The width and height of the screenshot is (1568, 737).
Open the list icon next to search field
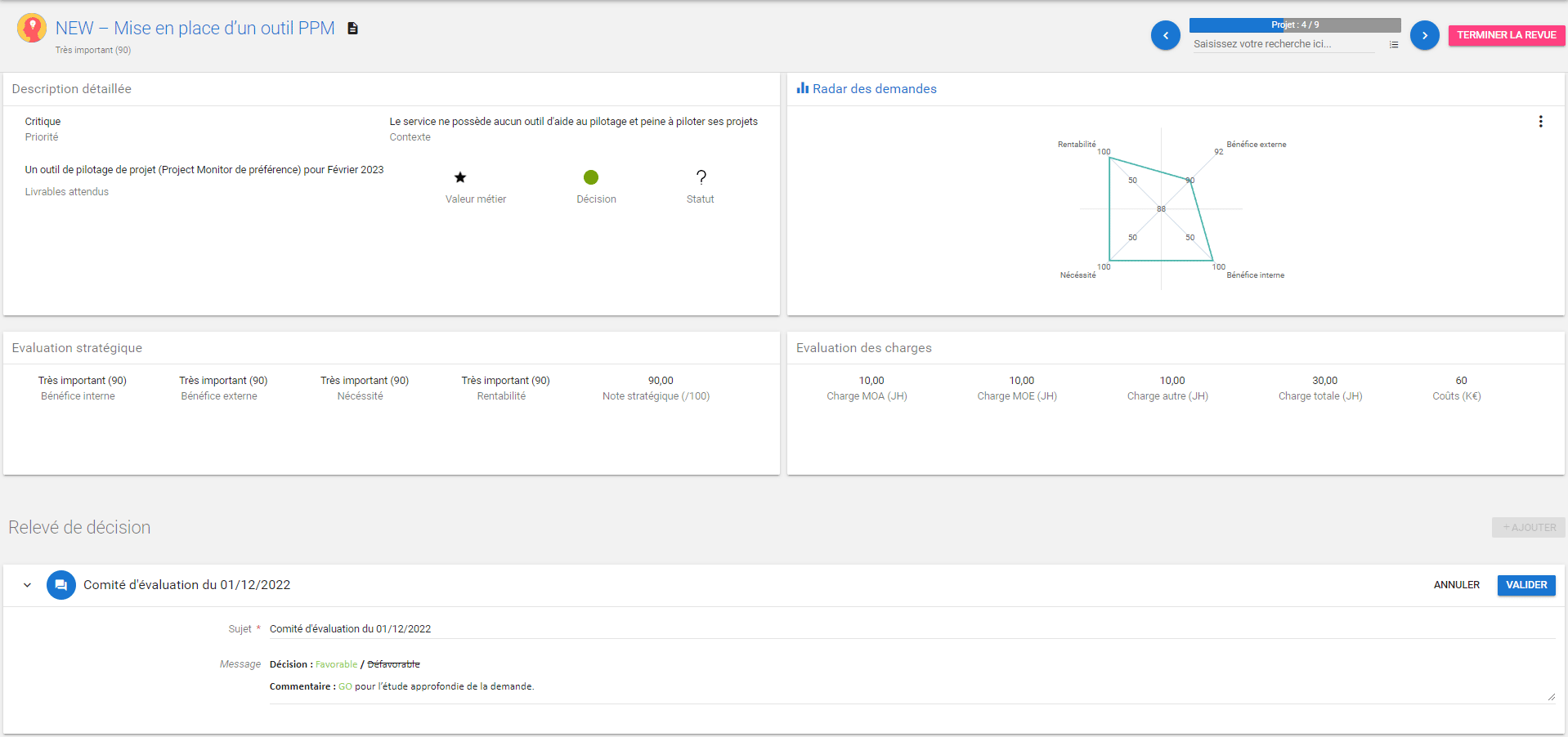point(1394,45)
